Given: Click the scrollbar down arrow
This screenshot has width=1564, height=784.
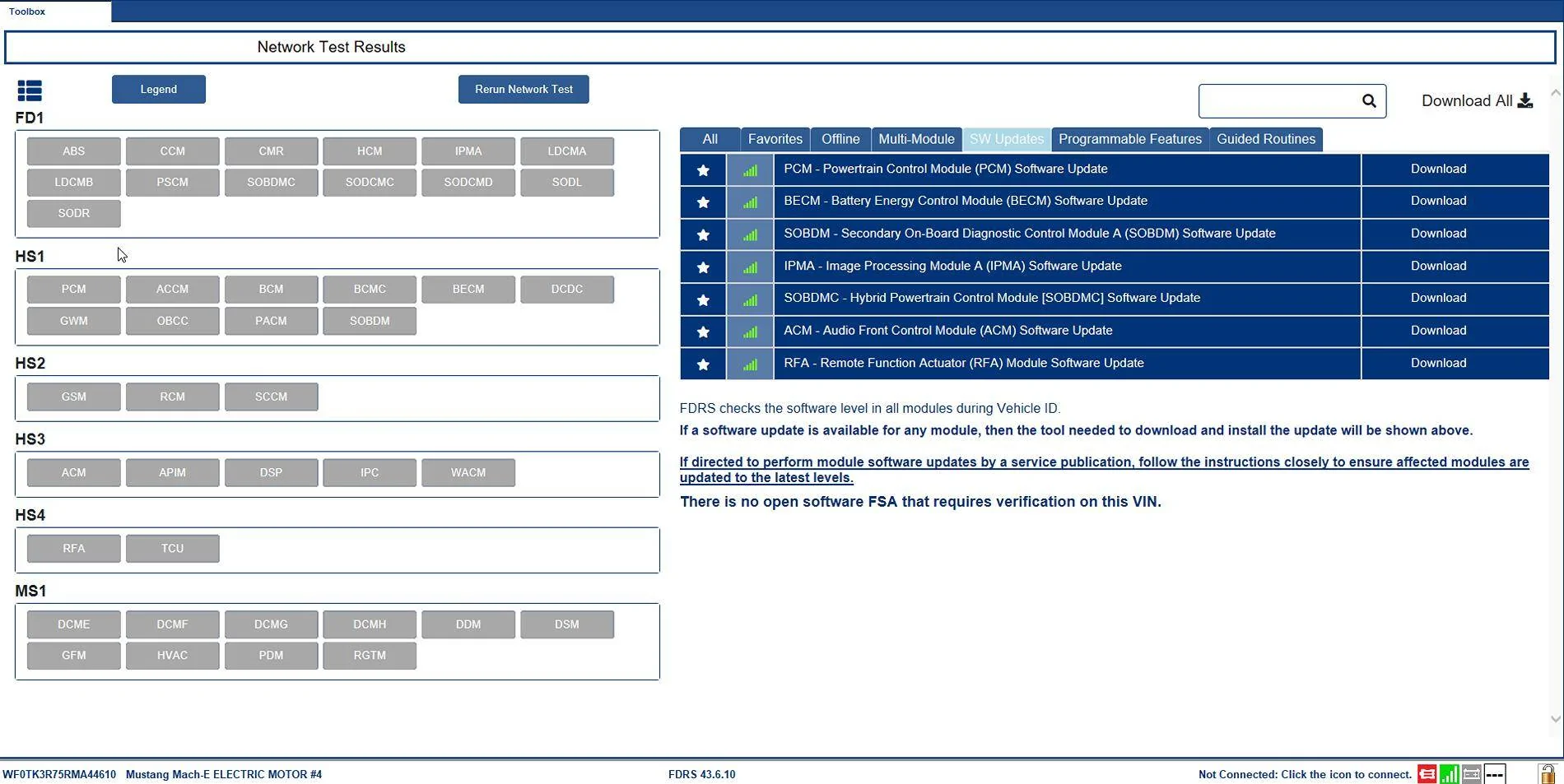Looking at the screenshot, I should coord(1555,718).
